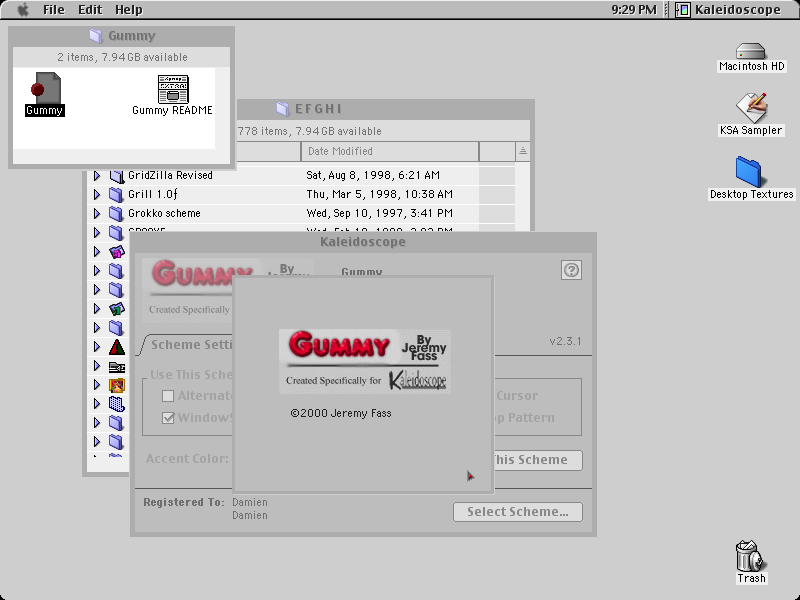Select the Macintosh HD drive icon

pos(751,51)
